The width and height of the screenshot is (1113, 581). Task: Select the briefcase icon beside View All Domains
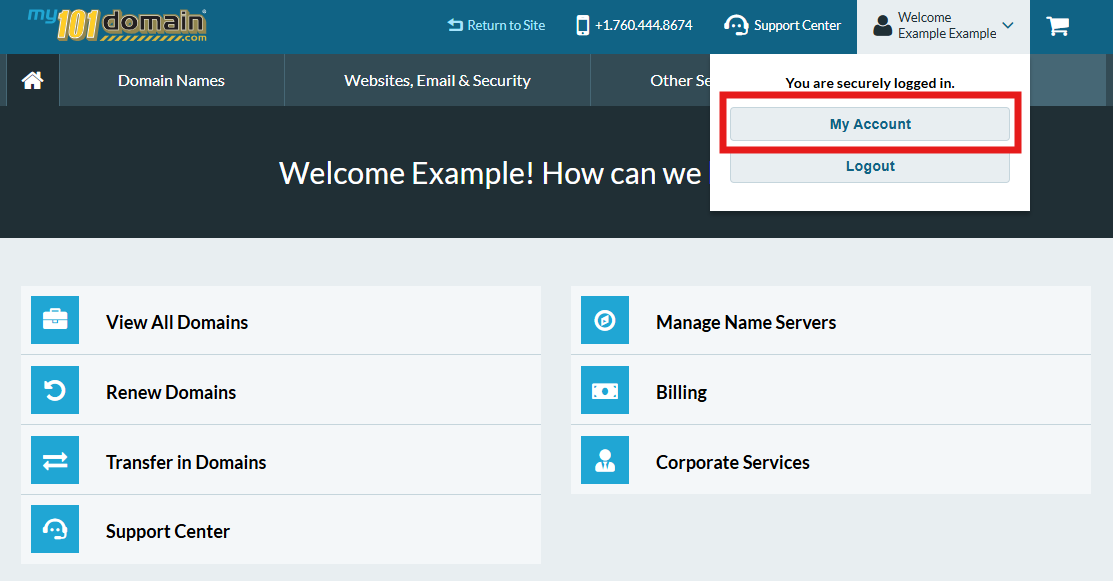tap(55, 319)
